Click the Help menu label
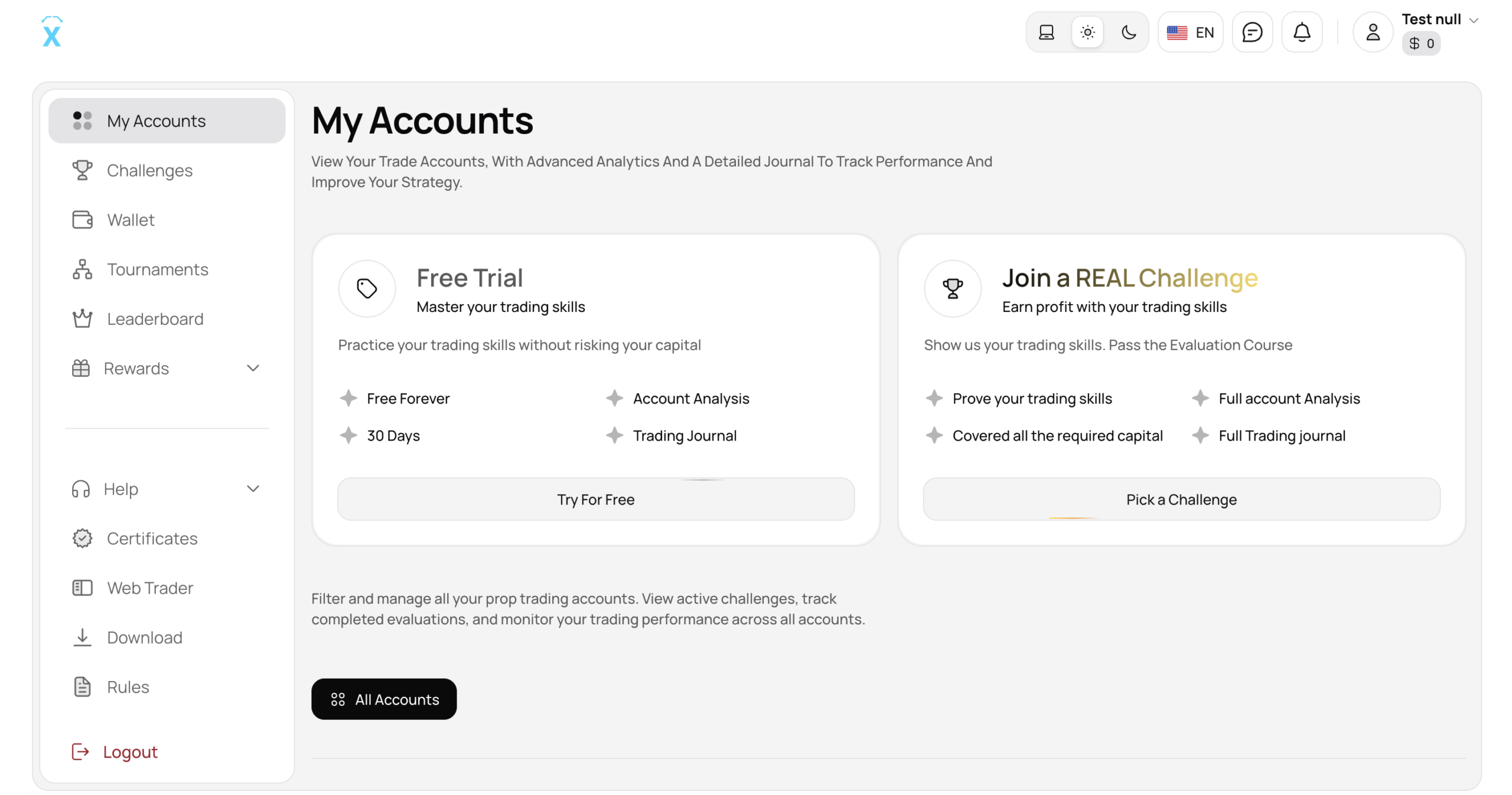 121,489
